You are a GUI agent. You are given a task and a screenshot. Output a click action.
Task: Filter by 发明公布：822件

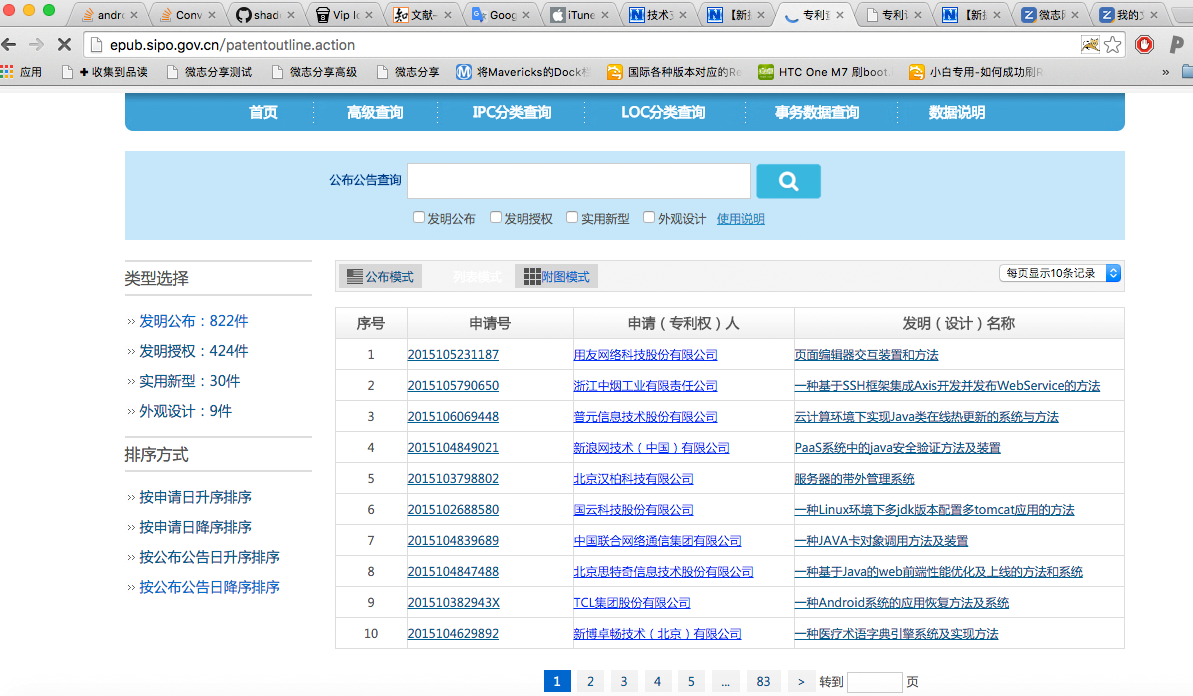click(193, 321)
